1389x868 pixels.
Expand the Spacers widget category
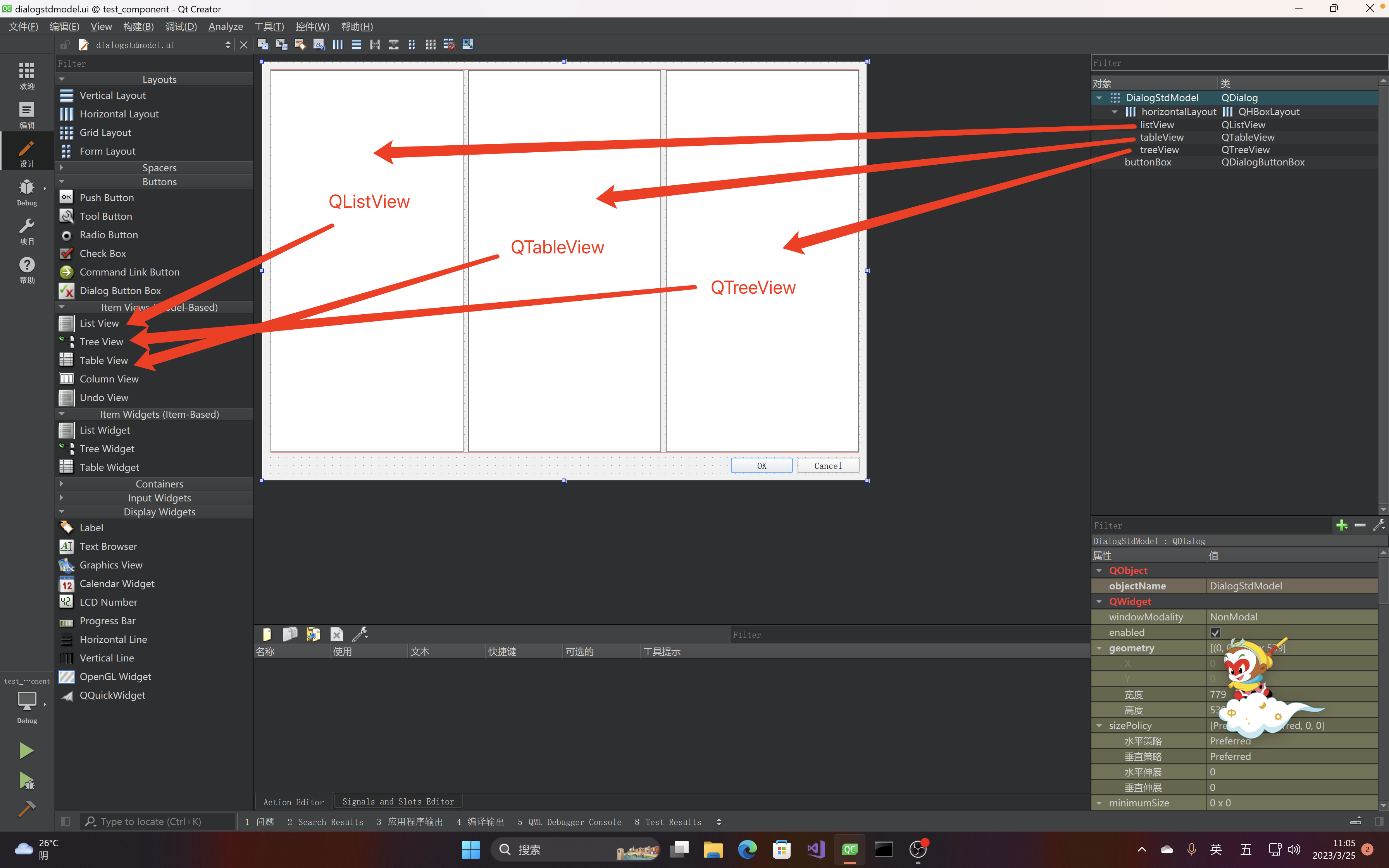click(61, 168)
